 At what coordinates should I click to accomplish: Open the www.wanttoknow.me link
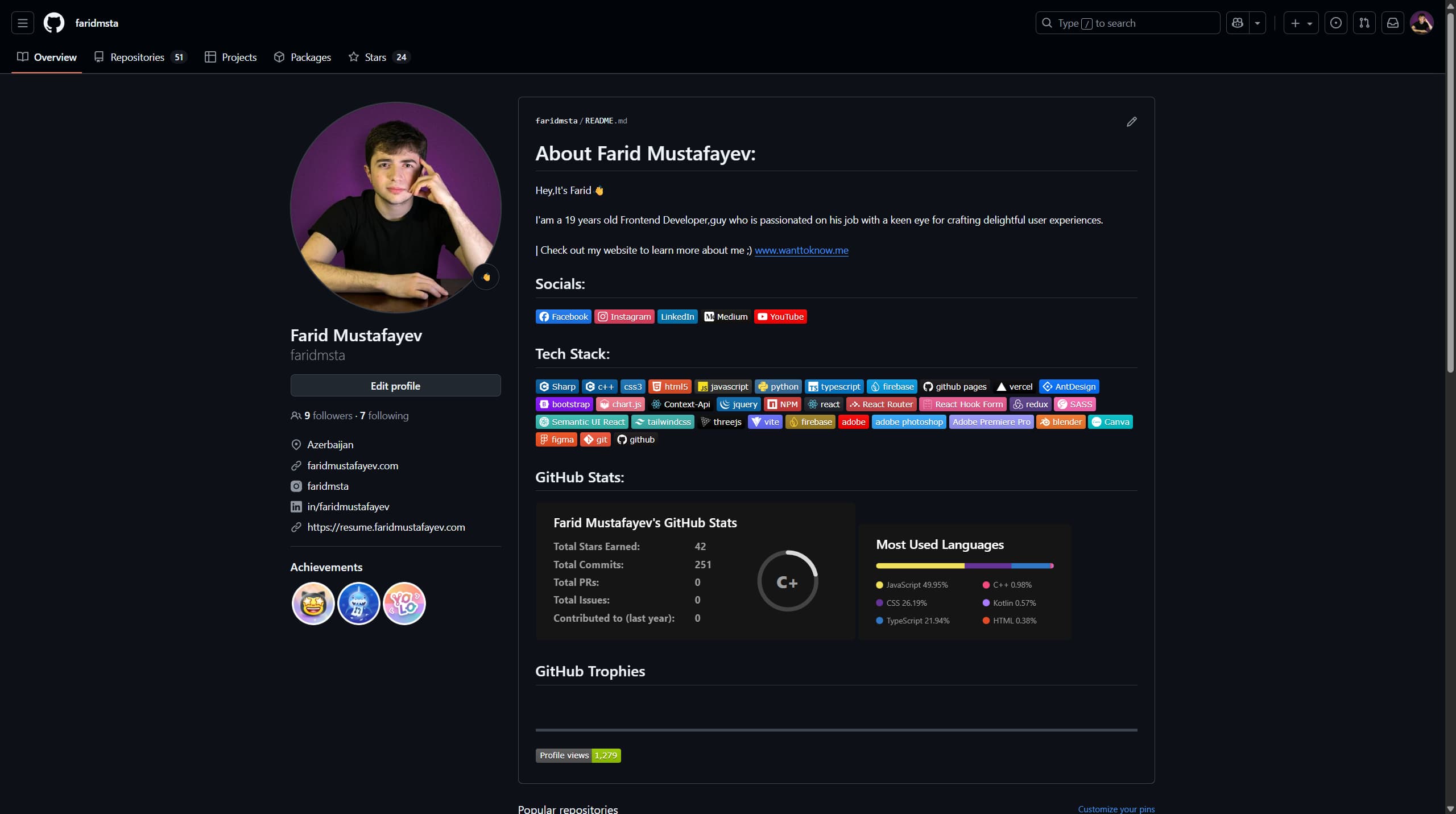tap(801, 250)
